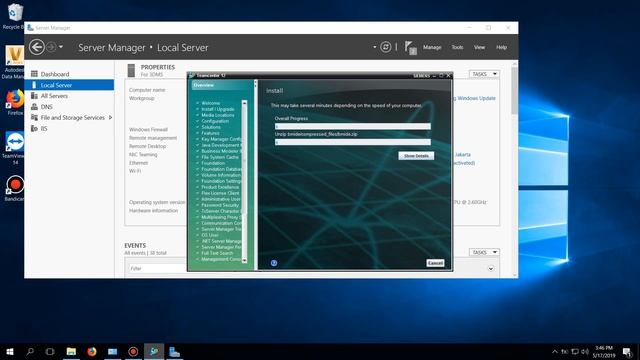Image resolution: width=640 pixels, height=360 pixels.
Task: Click the step list scroll-up arrow
Action: (244, 103)
